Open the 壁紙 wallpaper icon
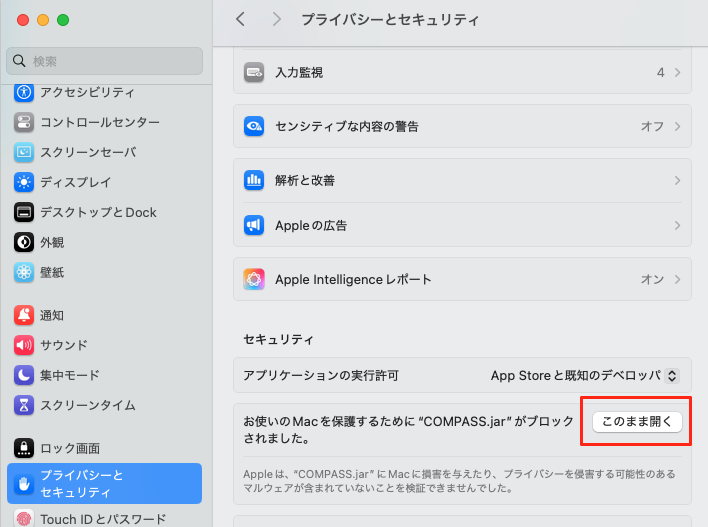Image resolution: width=708 pixels, height=527 pixels. [x=24, y=272]
